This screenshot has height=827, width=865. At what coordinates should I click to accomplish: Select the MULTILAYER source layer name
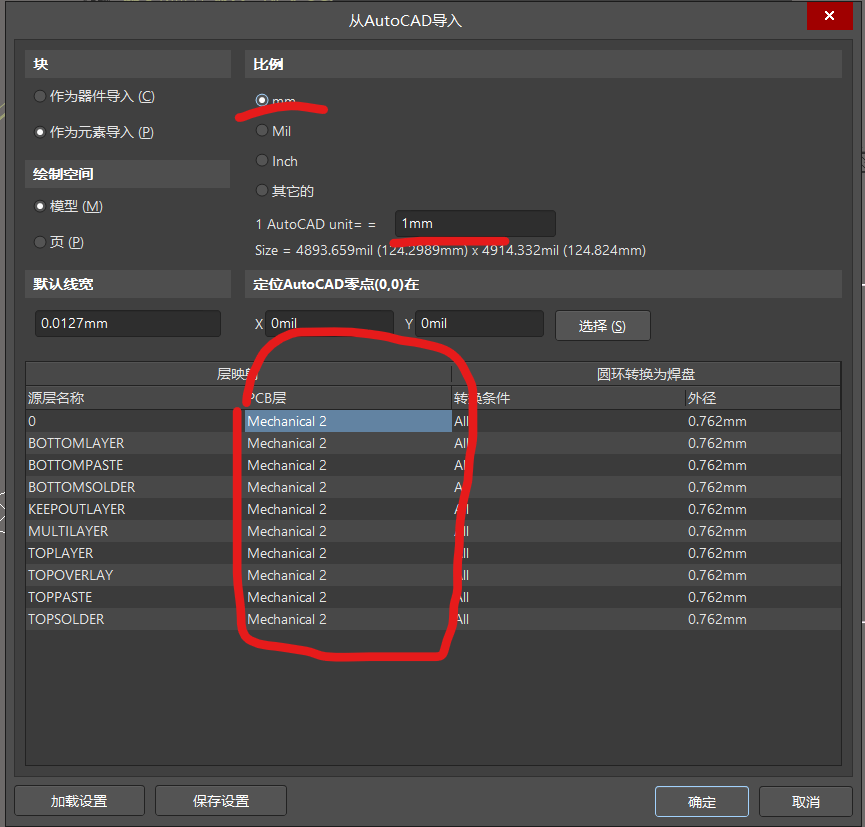[68, 531]
